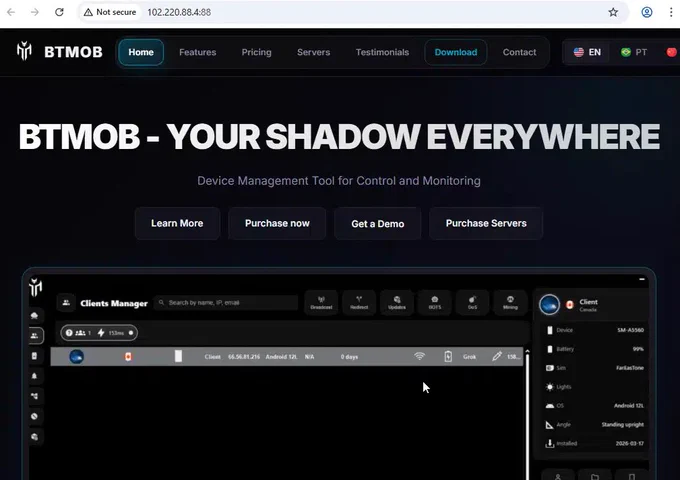This screenshot has height=480, width=680.
Task: Click the Search by name, IP, email field
Action: click(x=226, y=303)
